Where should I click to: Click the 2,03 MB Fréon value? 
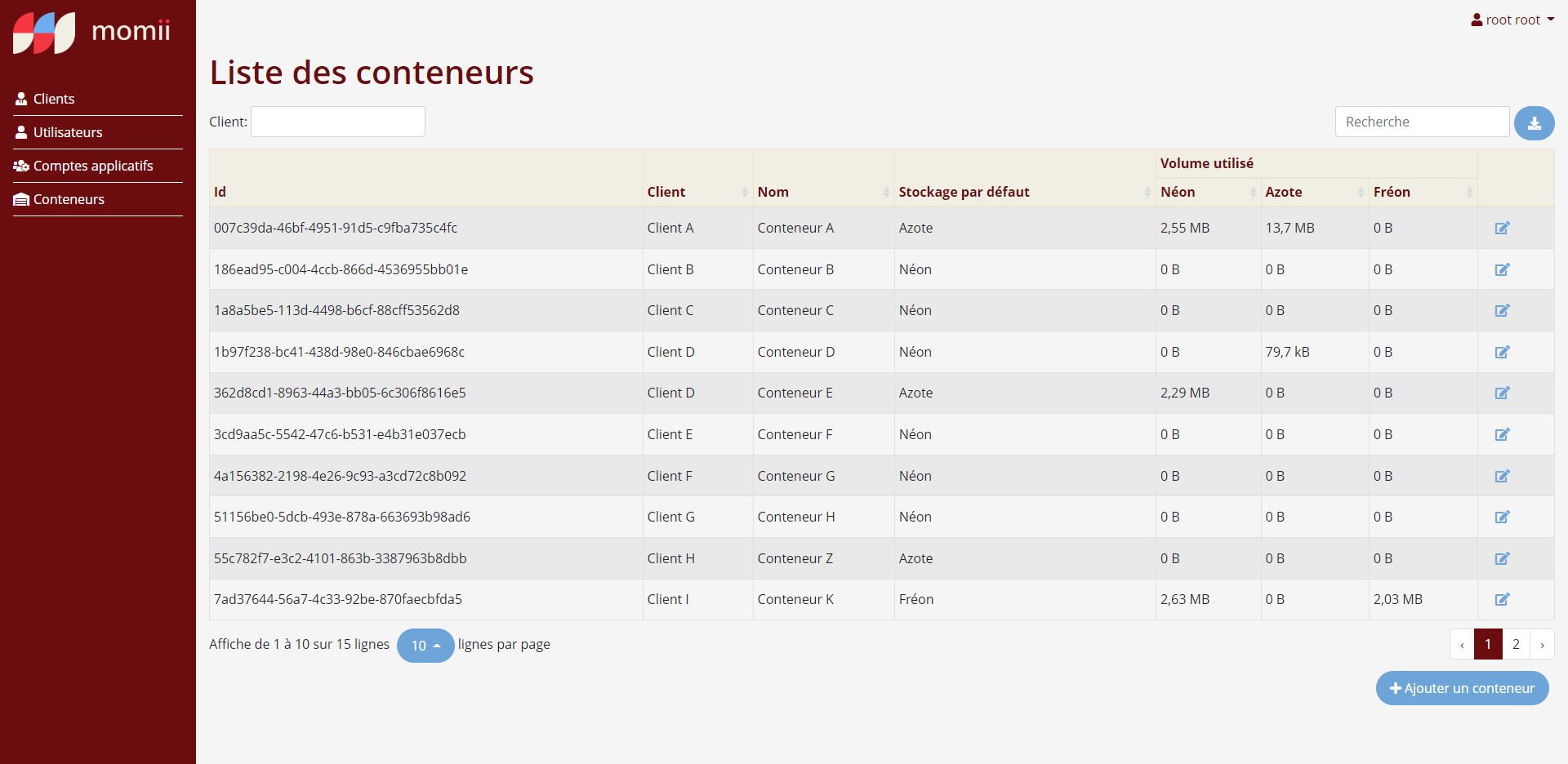pos(1398,599)
